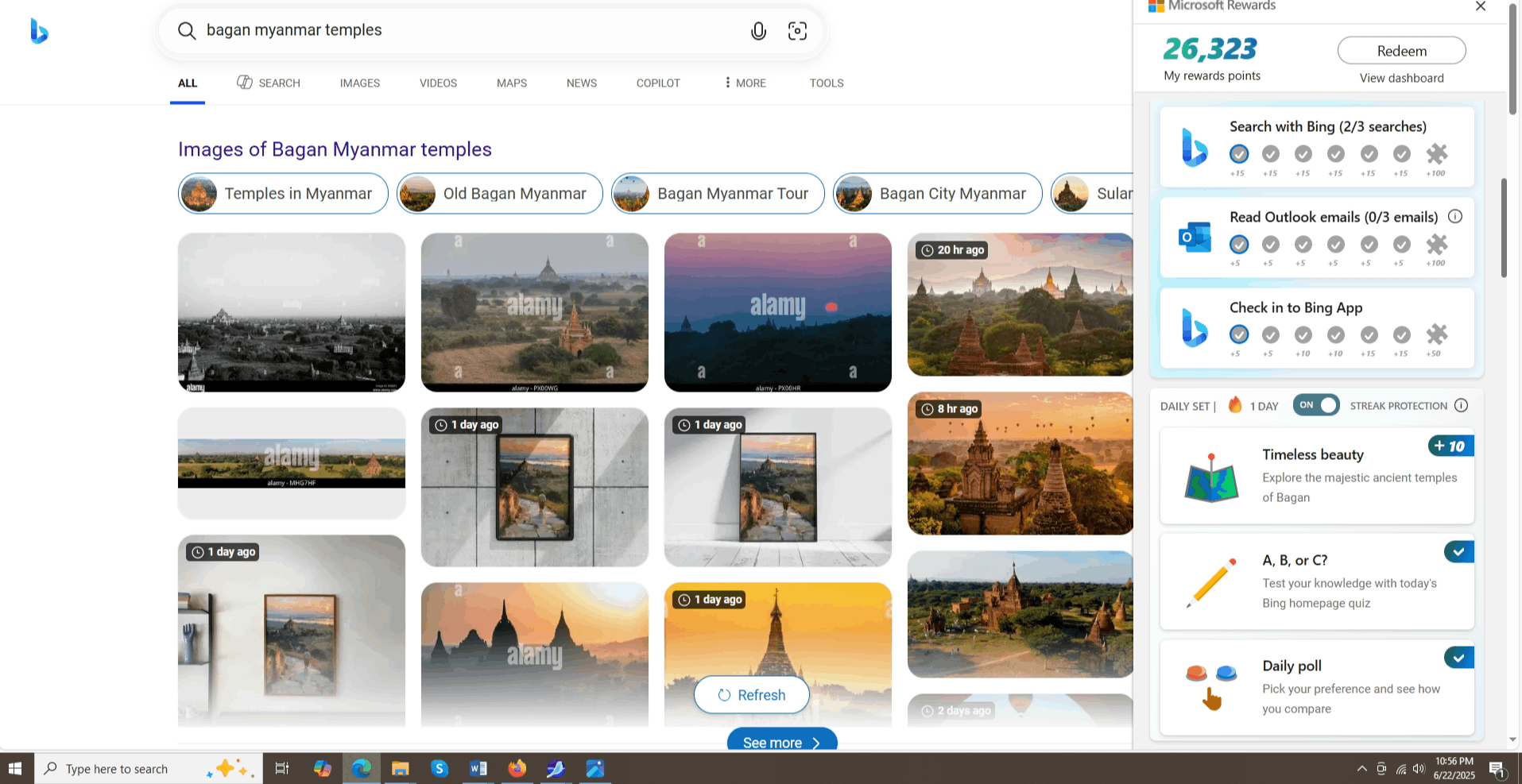
Task: Open visual search using the camera icon
Action: click(x=797, y=30)
